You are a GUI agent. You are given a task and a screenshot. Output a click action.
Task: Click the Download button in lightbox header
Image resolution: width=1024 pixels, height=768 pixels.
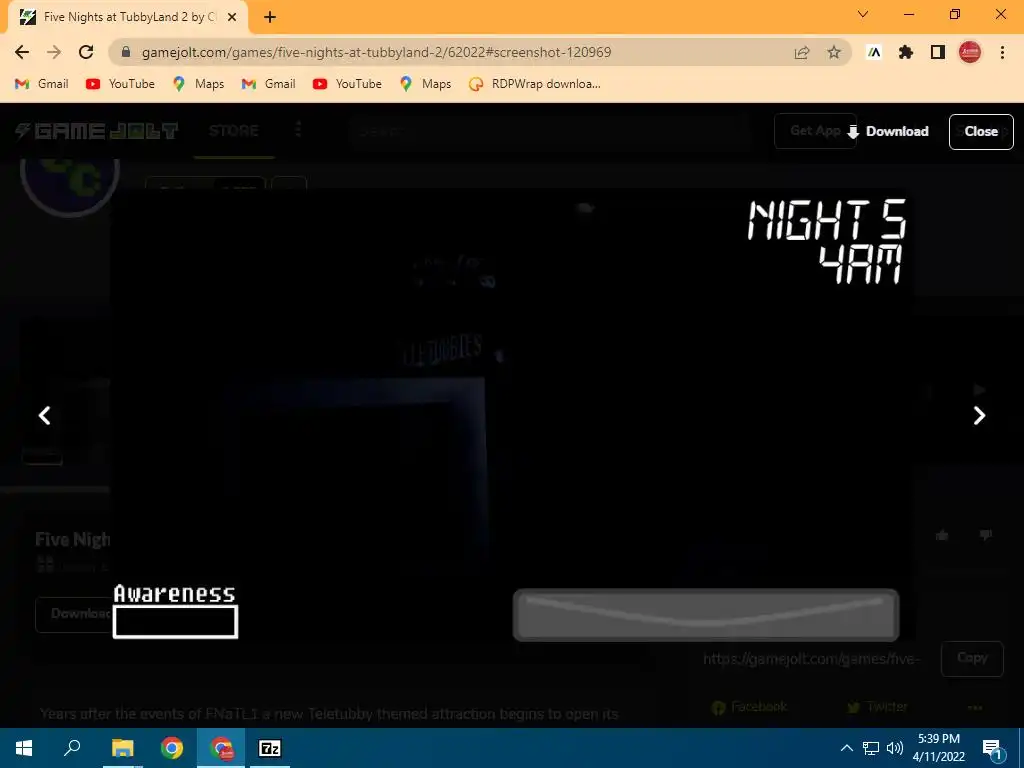pos(888,131)
